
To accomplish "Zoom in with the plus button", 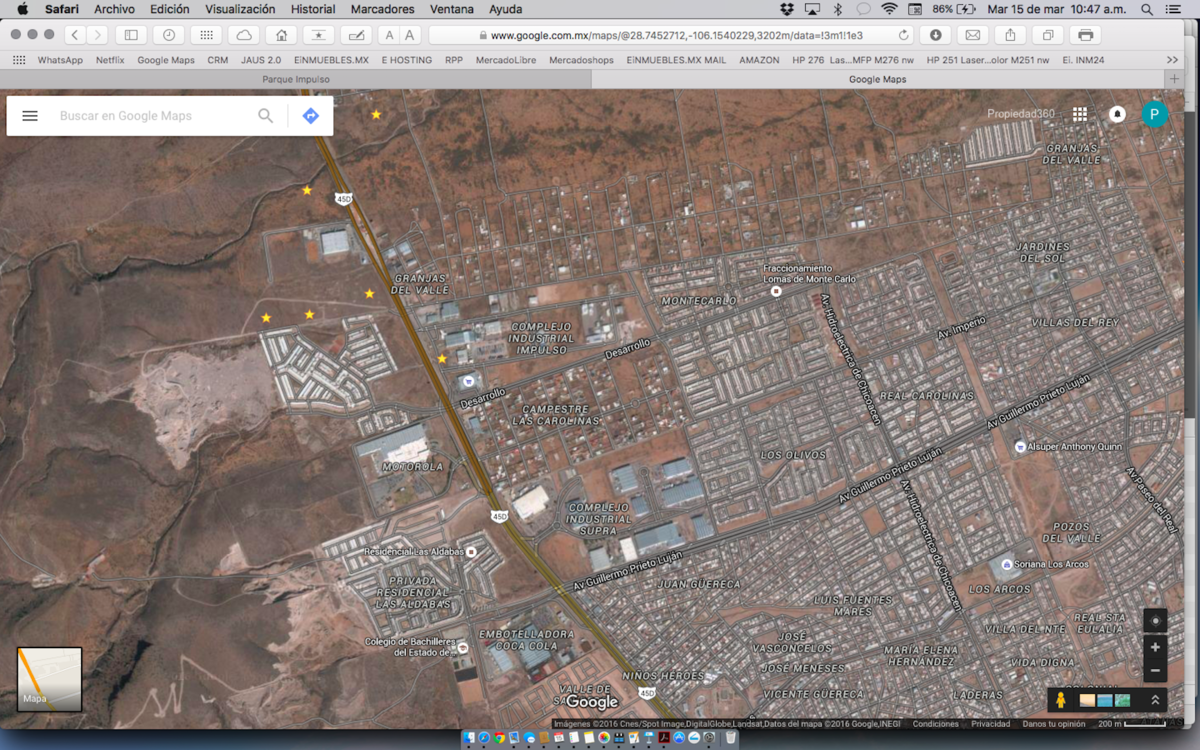I will (x=1155, y=647).
